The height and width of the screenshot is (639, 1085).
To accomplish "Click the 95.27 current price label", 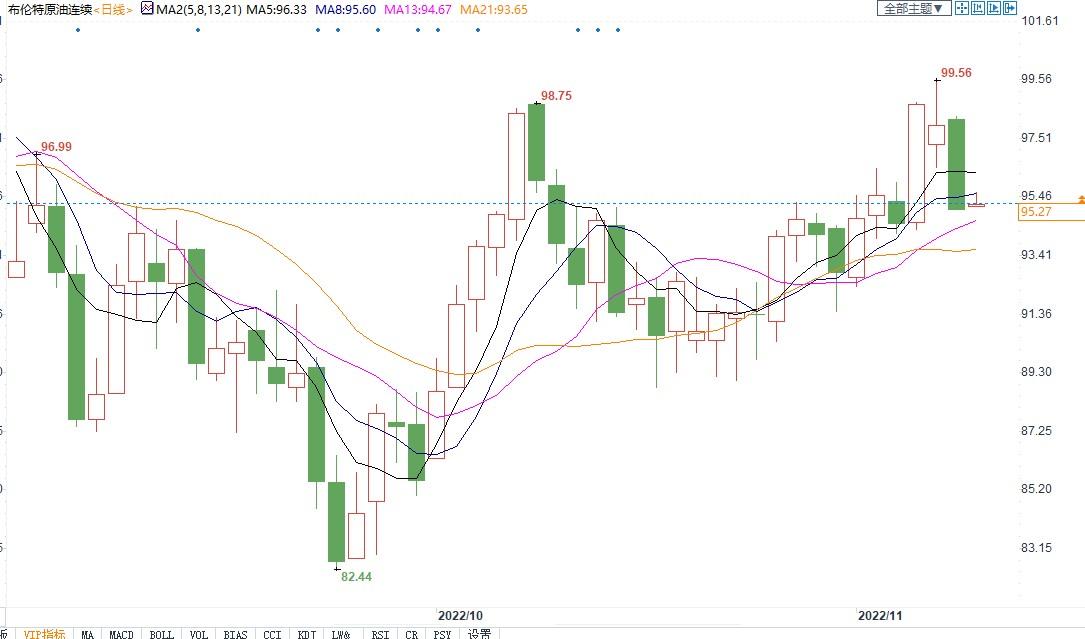I will click(1034, 212).
